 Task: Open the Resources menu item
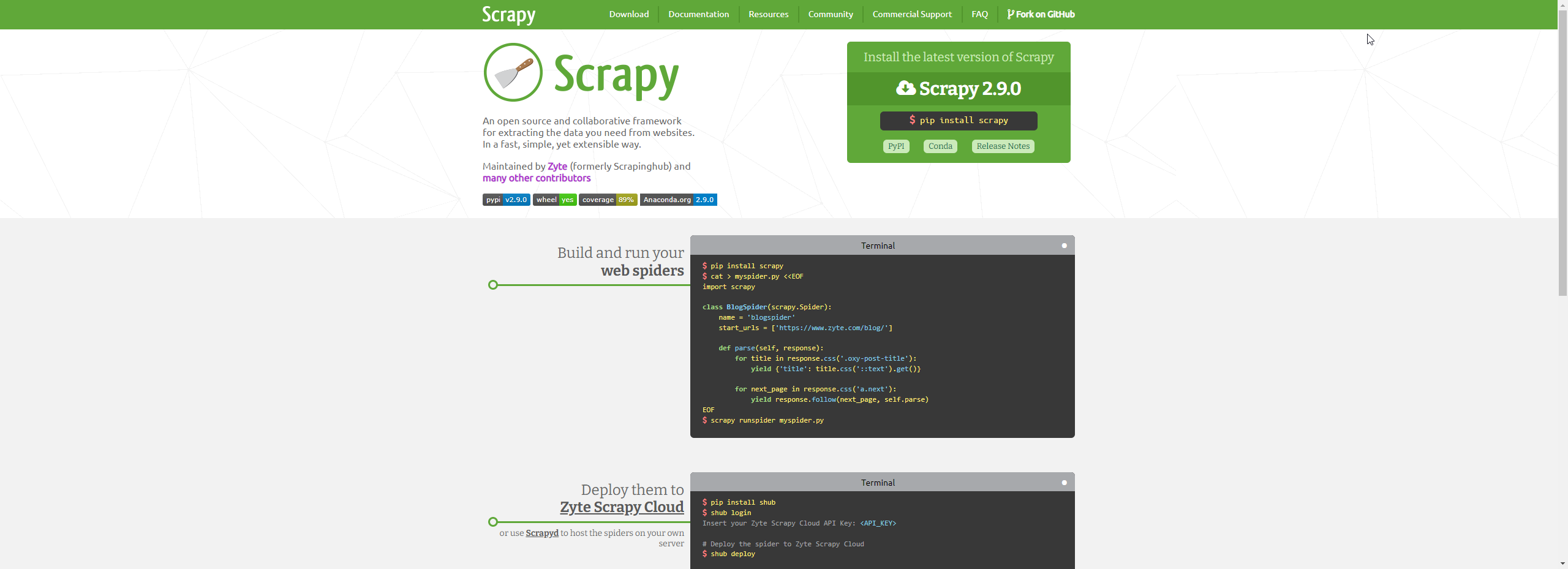(x=768, y=14)
